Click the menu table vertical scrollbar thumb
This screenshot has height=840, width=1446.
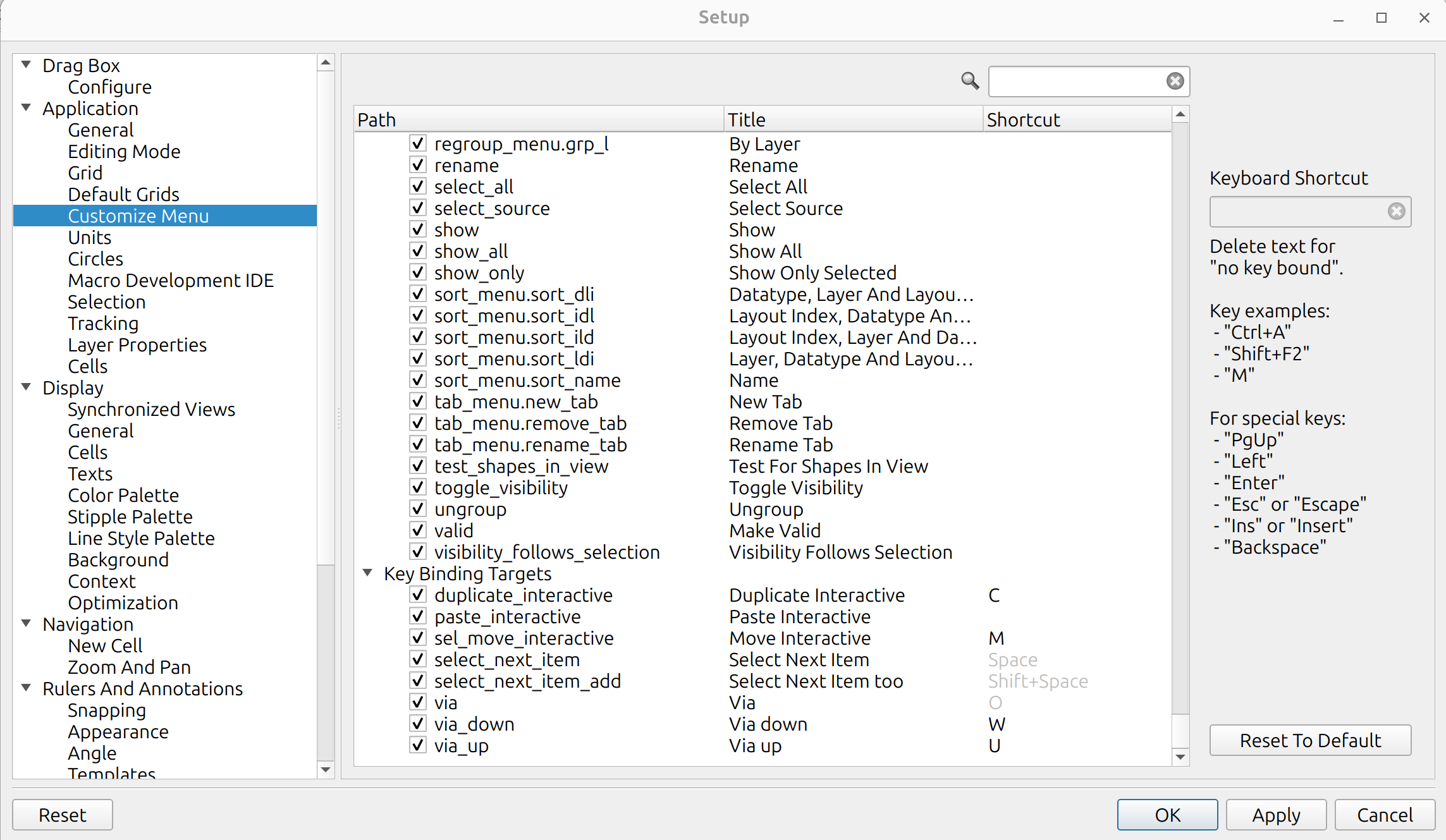1180,730
